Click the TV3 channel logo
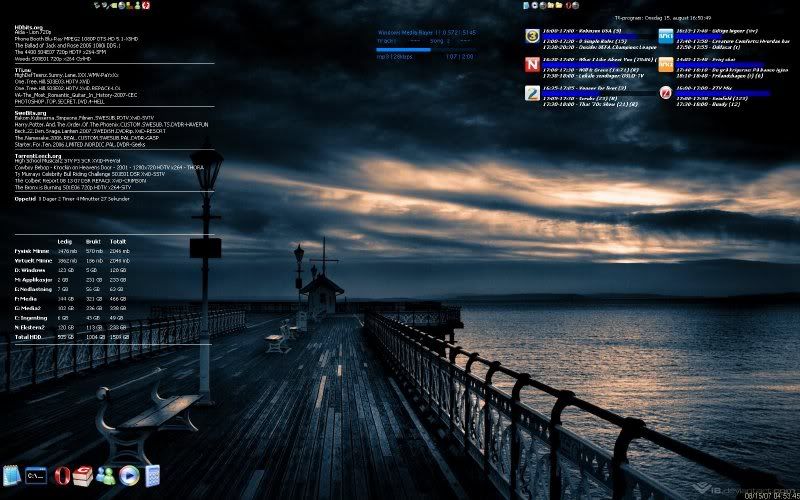The height and width of the screenshot is (500, 800). (532, 36)
